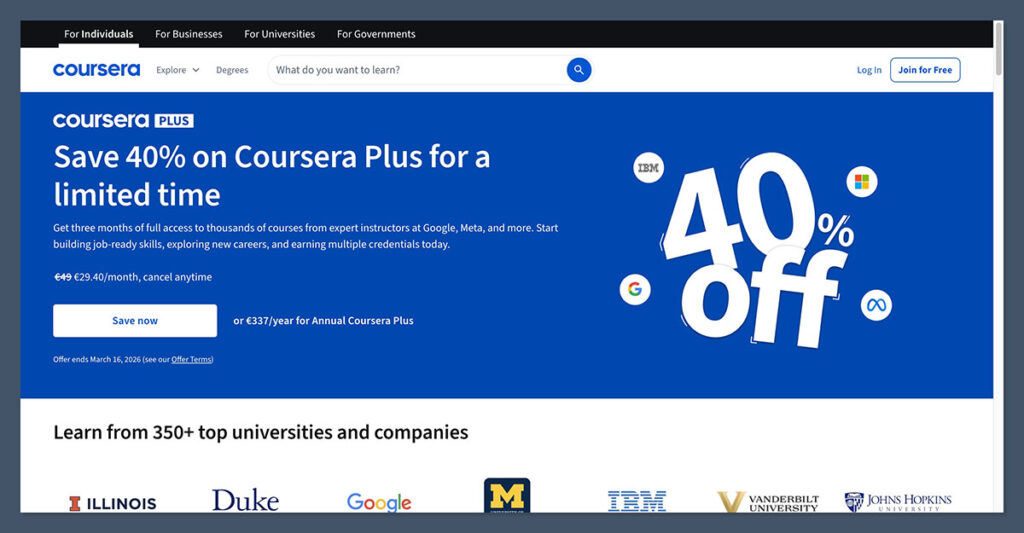Open the Google partner logo
The width and height of the screenshot is (1024, 533).
[379, 502]
